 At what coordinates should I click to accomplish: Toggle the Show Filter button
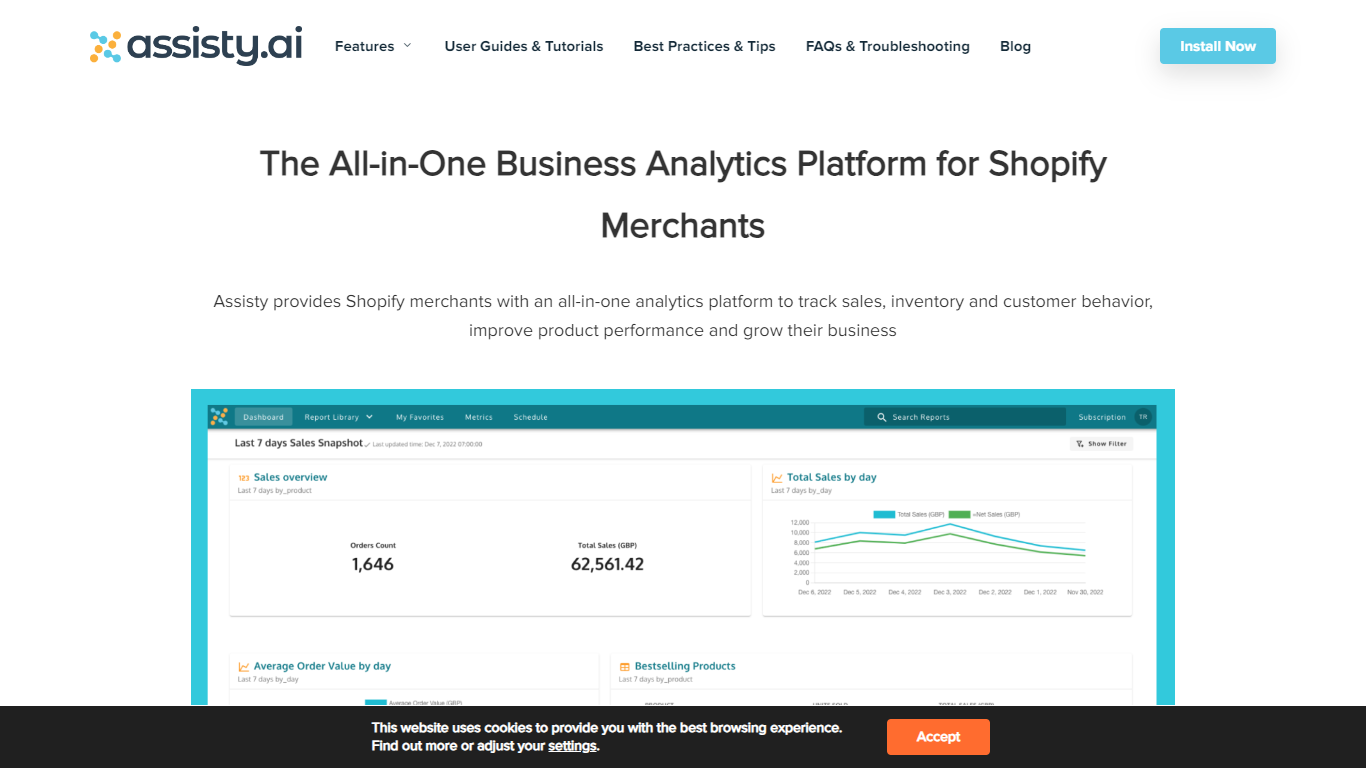tap(1101, 444)
